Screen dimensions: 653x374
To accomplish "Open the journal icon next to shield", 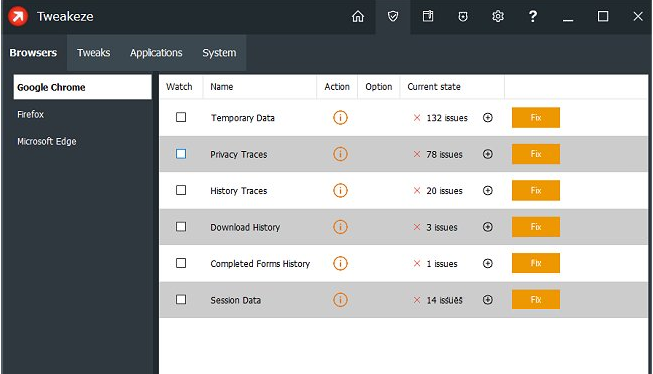I will pos(428,17).
